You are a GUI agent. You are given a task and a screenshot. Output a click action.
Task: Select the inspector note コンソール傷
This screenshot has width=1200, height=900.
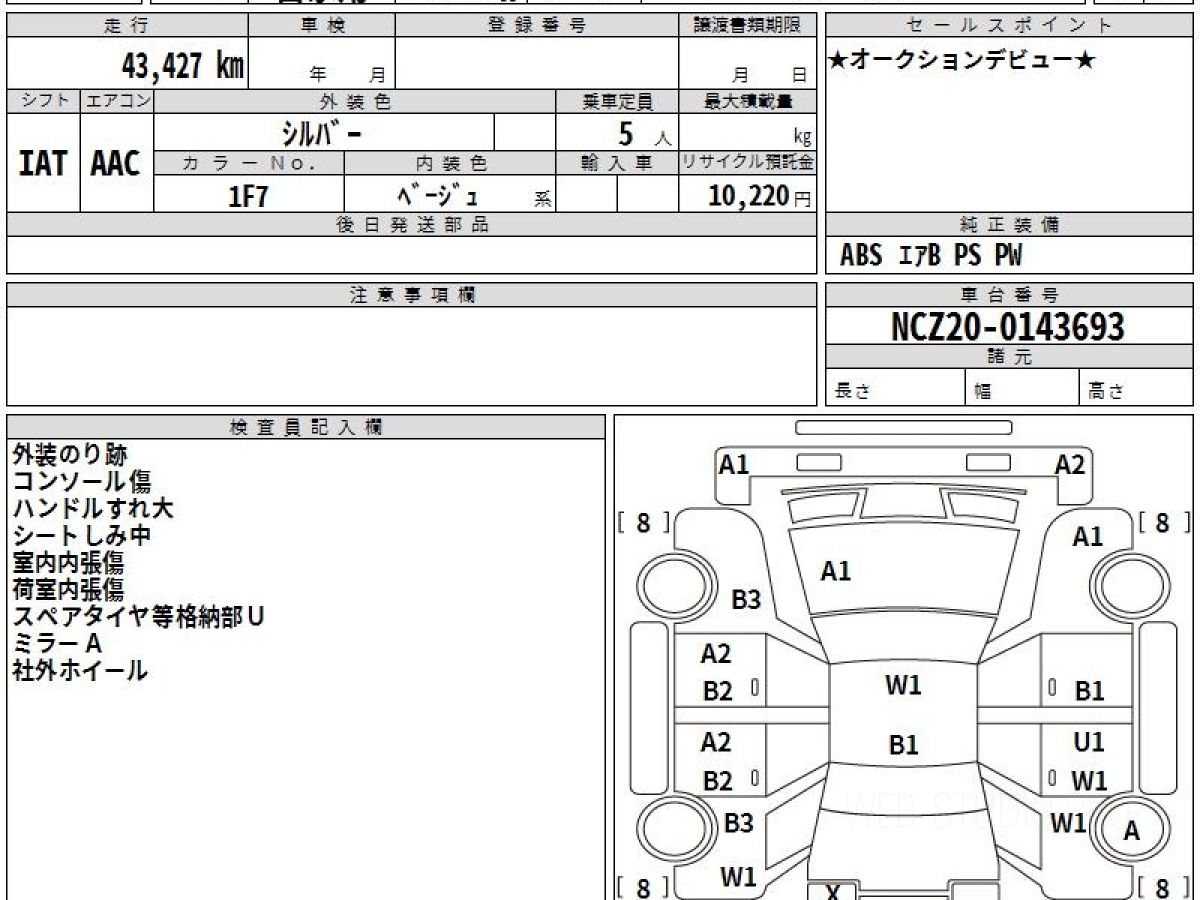tap(82, 482)
